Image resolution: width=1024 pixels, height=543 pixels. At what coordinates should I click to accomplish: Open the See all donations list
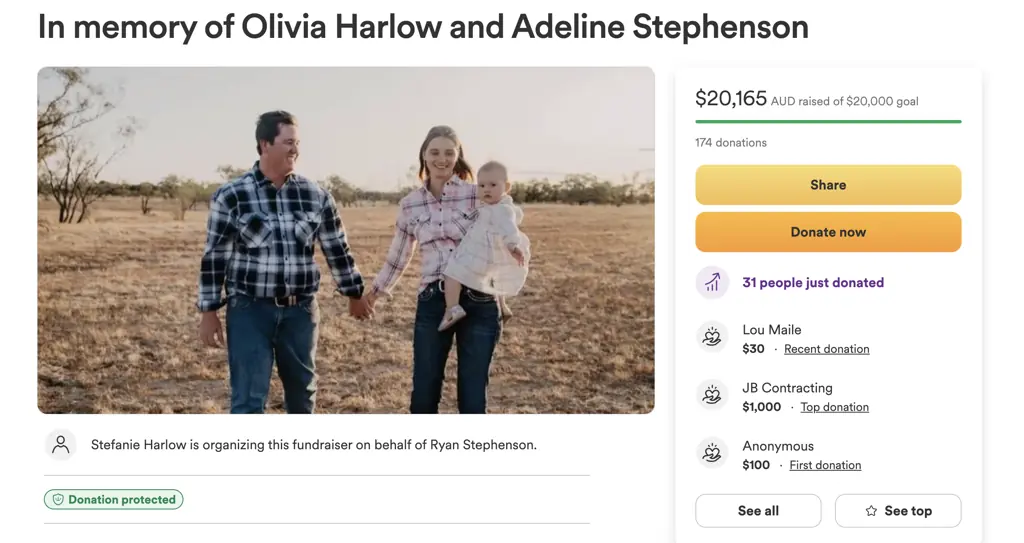point(758,511)
